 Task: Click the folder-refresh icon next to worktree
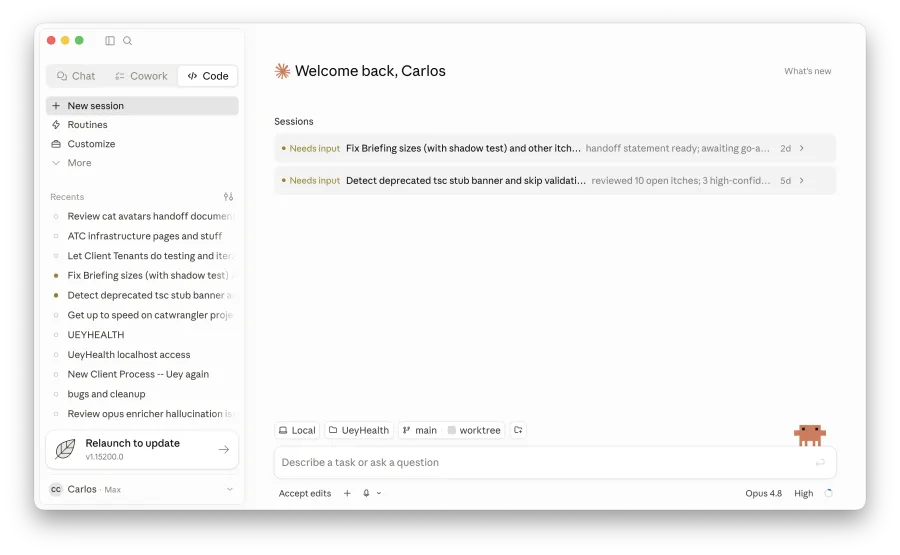pyautogui.click(x=518, y=430)
